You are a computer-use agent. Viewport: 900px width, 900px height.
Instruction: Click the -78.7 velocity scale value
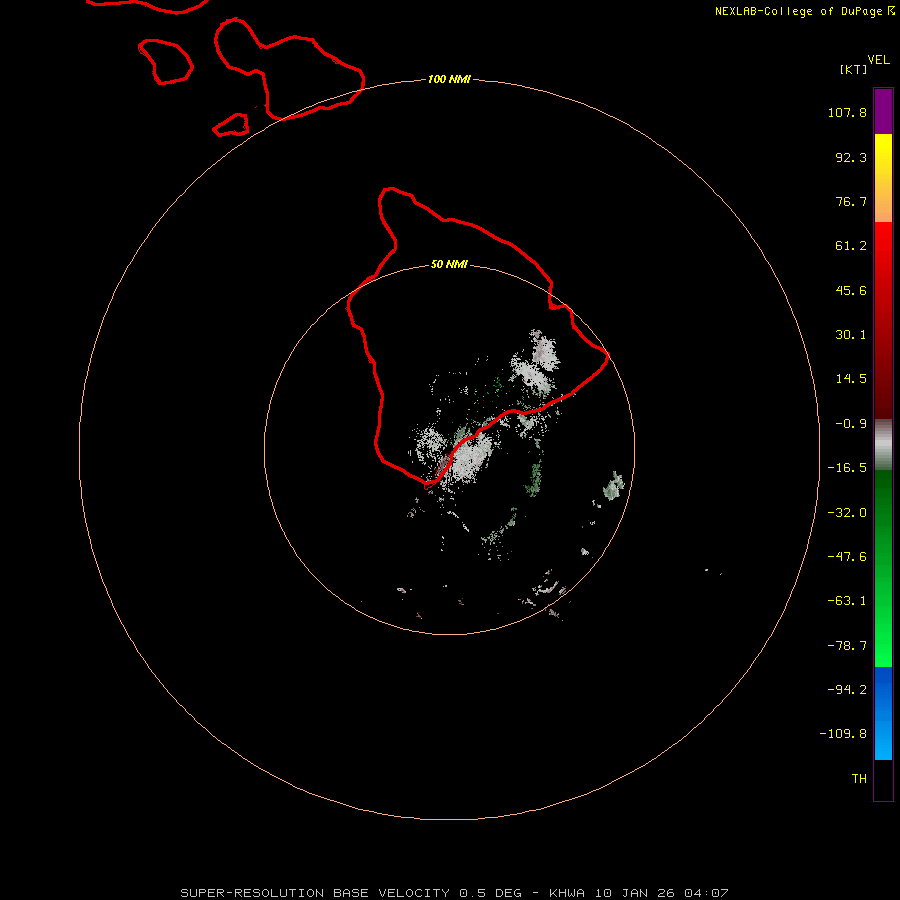[847, 646]
